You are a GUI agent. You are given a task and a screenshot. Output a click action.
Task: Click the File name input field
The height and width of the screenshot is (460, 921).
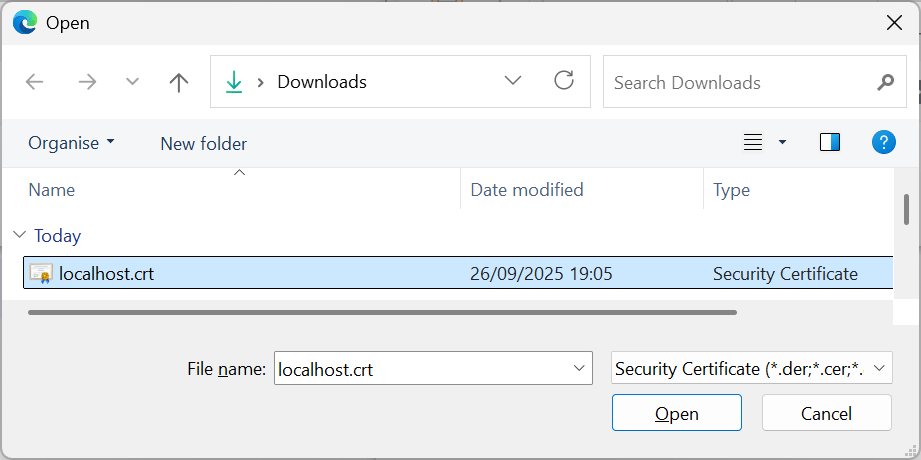coord(420,368)
